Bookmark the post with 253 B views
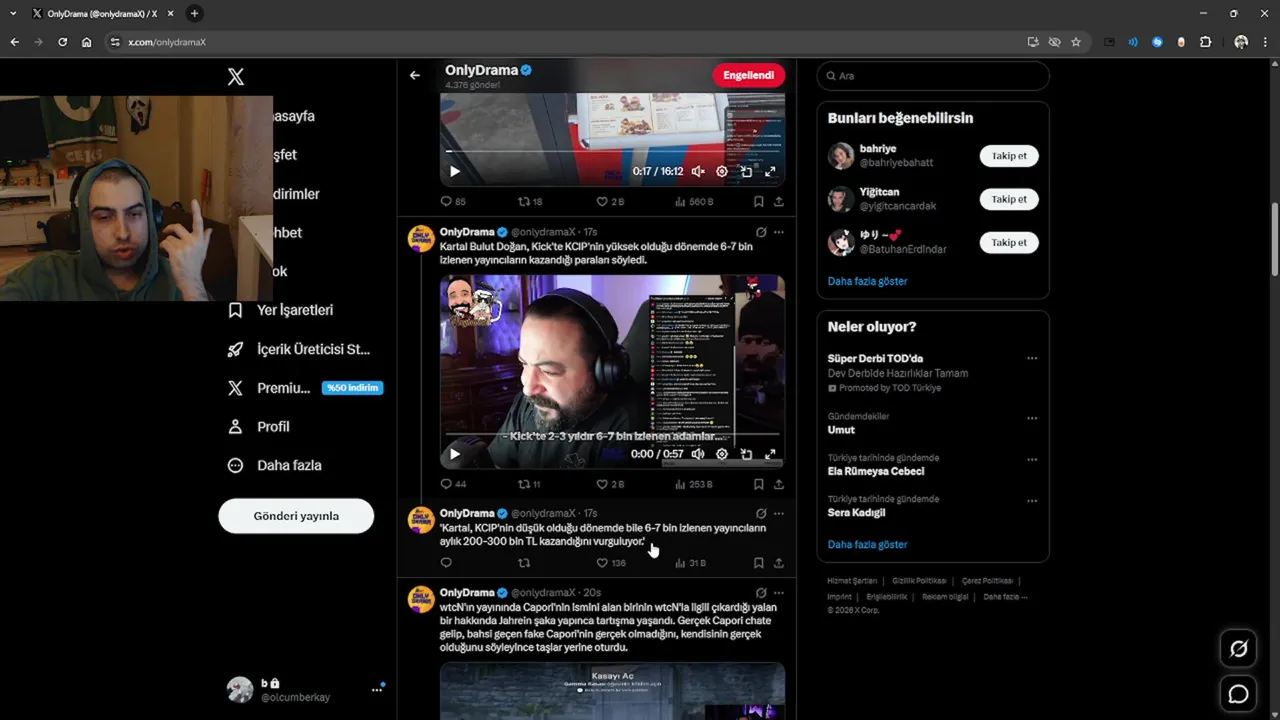1280x720 pixels. 759,484
